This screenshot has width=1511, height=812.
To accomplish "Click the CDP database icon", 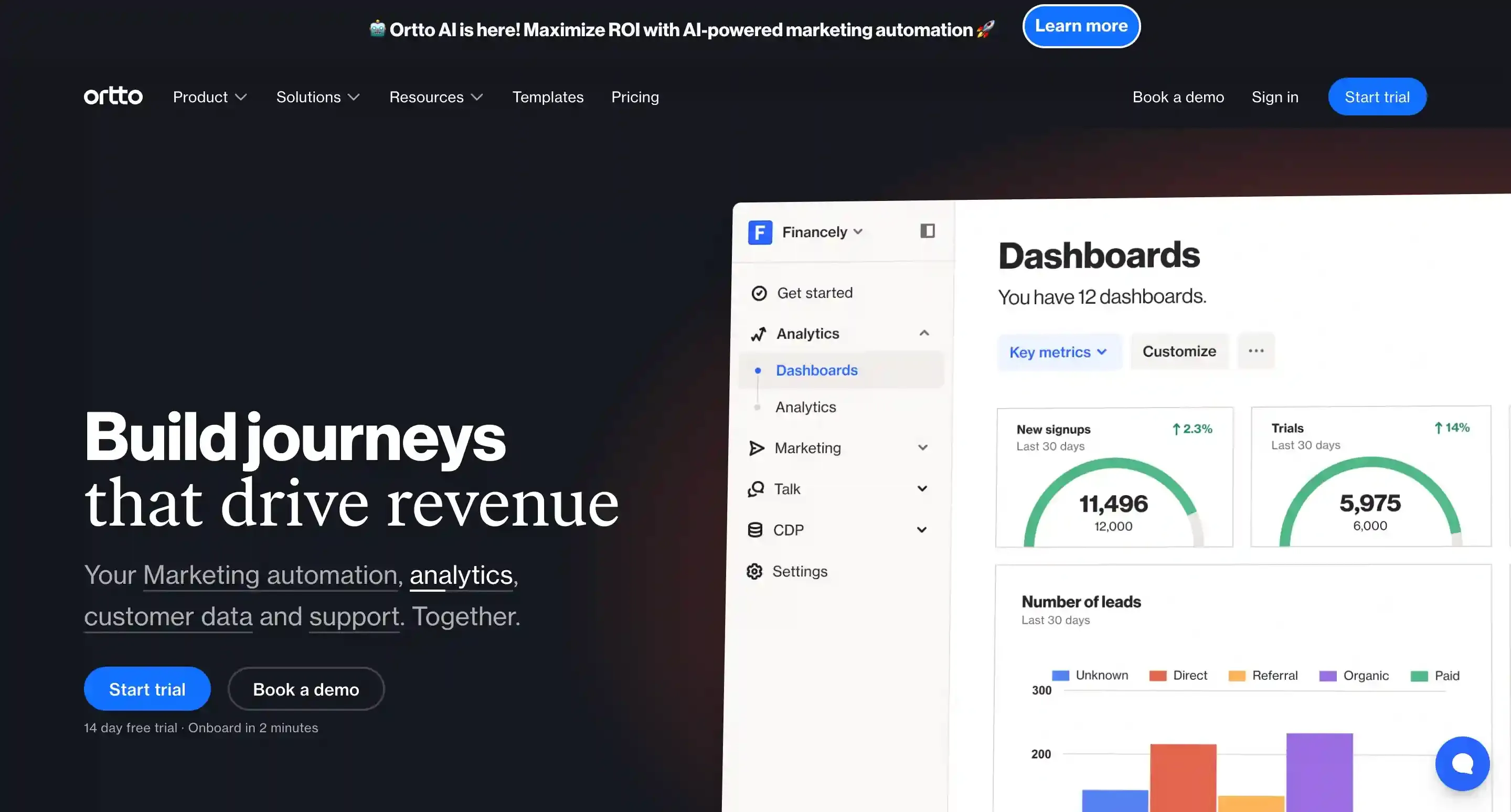I will [755, 530].
